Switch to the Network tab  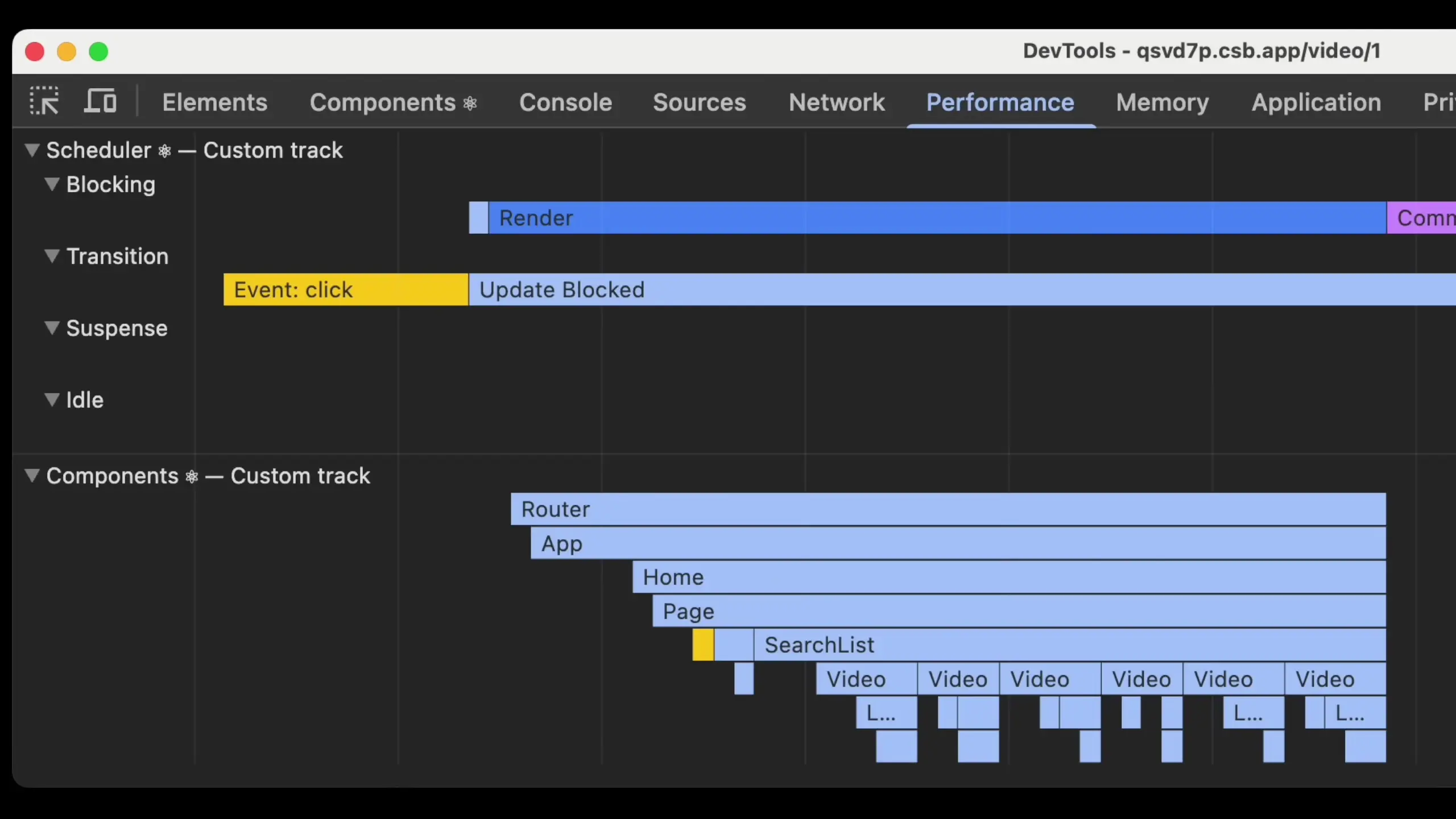click(836, 102)
